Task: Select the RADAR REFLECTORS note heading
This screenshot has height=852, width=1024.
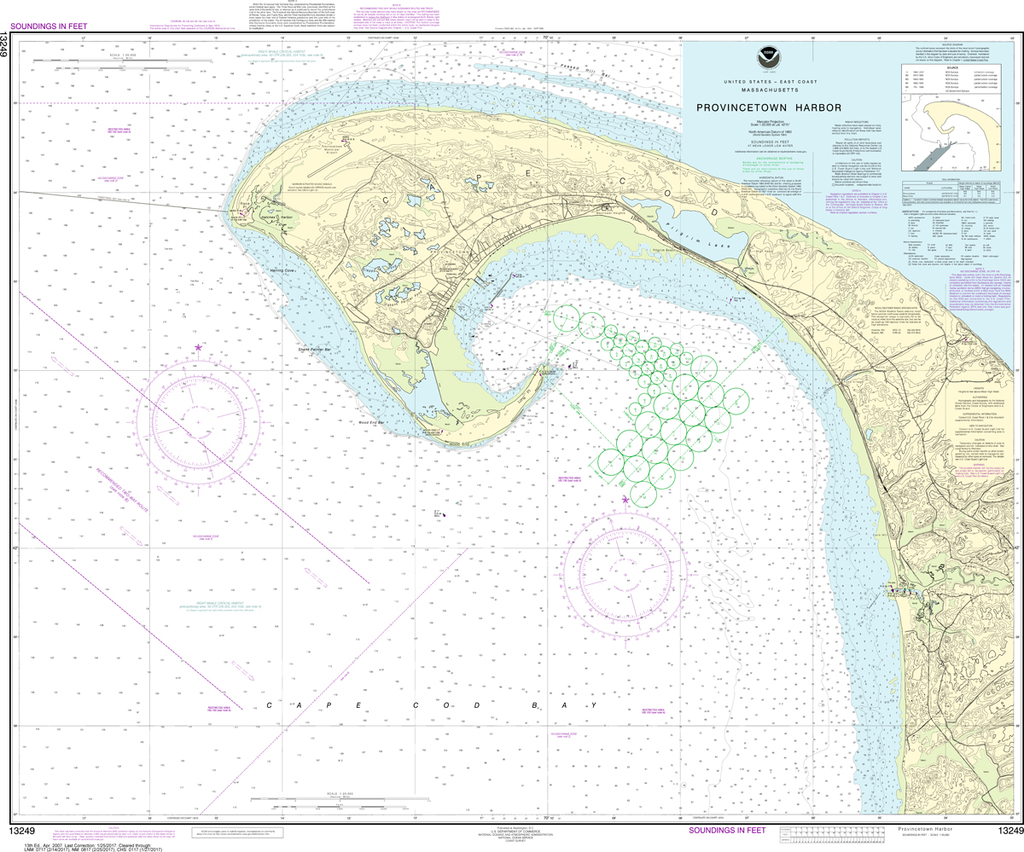Action: point(856,121)
